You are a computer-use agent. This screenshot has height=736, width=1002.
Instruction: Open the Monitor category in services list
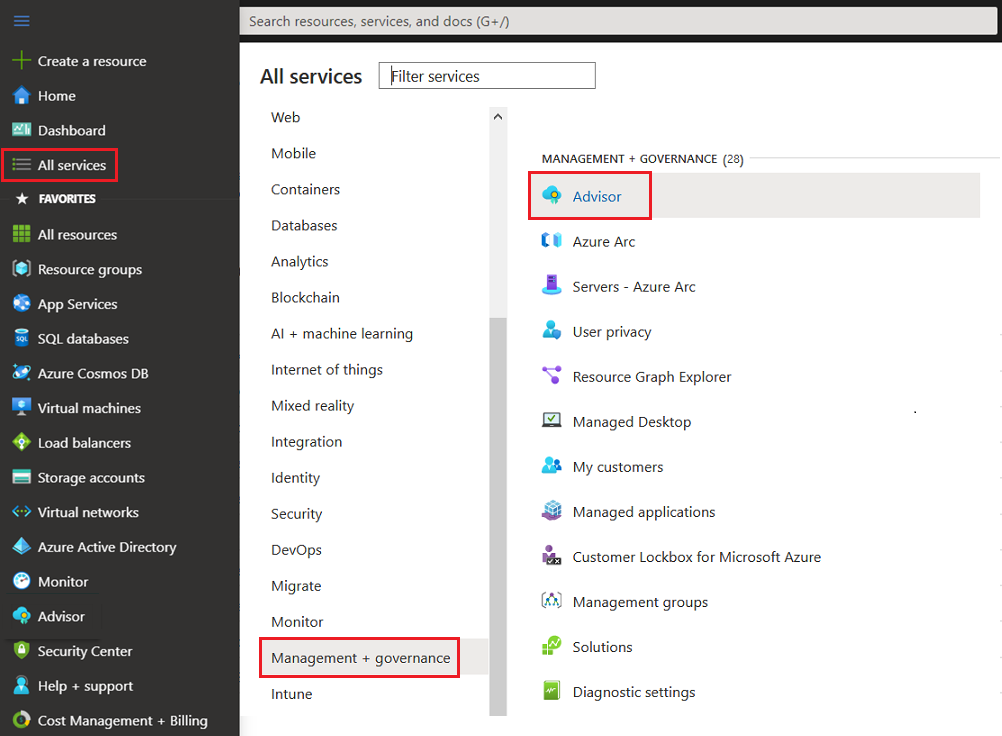(297, 622)
